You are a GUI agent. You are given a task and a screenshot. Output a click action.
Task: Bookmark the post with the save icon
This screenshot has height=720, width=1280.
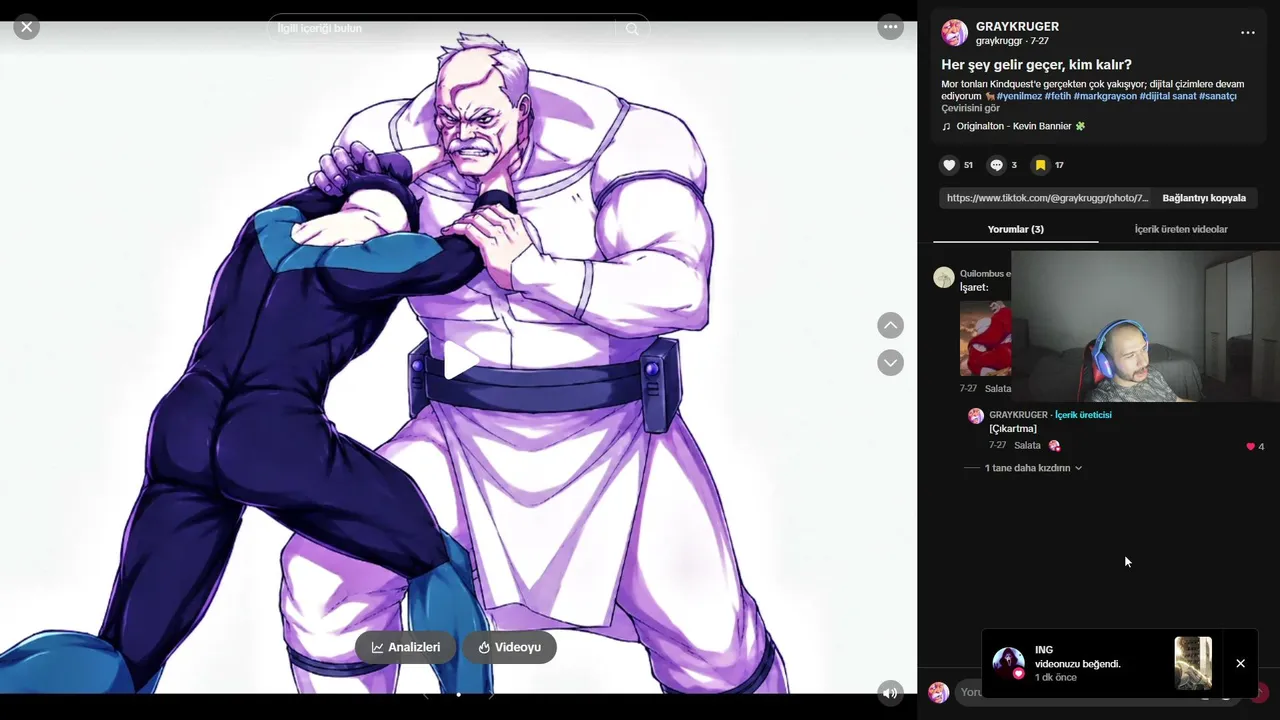(1040, 165)
